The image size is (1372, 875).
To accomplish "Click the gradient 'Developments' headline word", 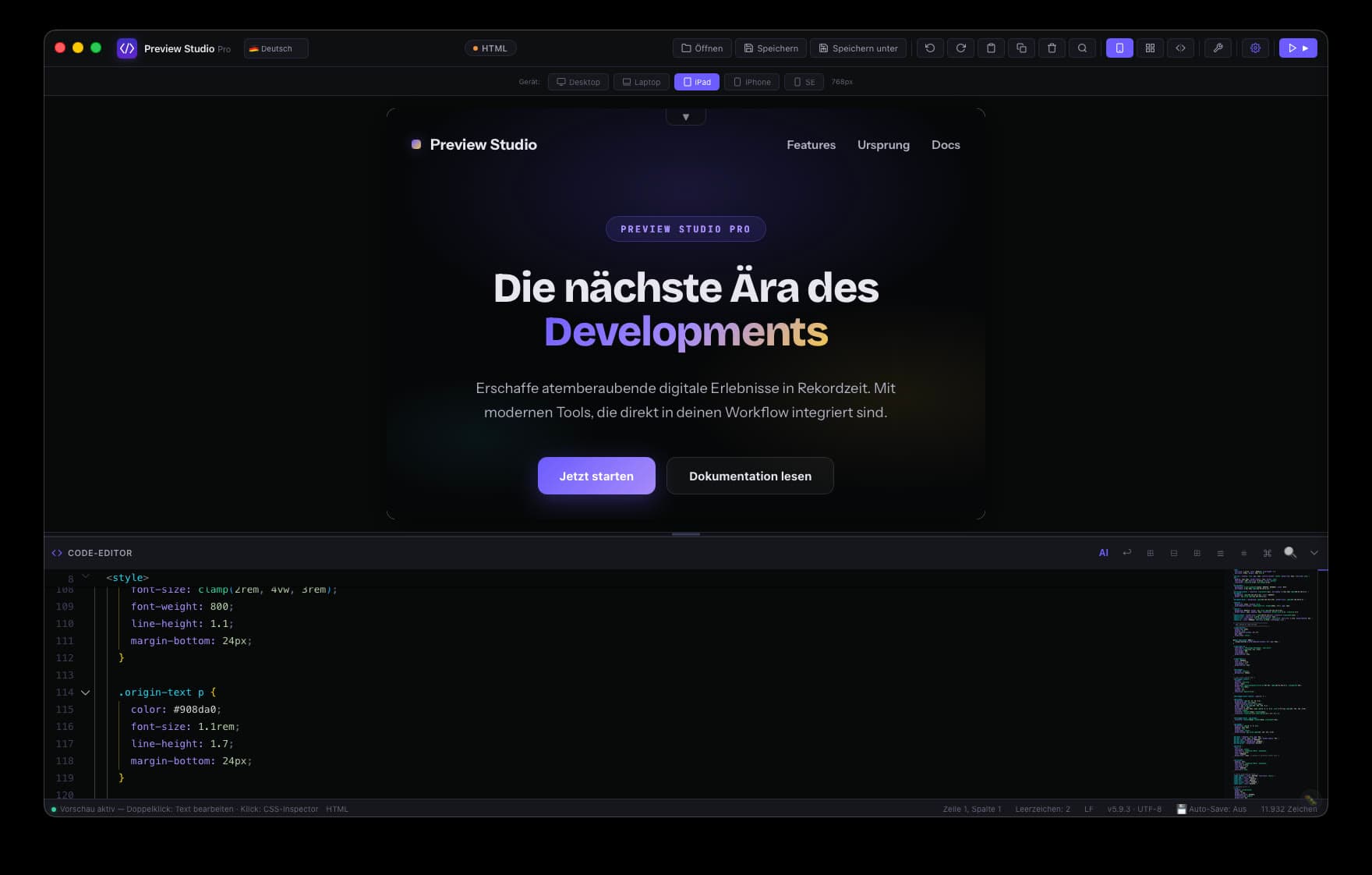I will click(x=686, y=331).
